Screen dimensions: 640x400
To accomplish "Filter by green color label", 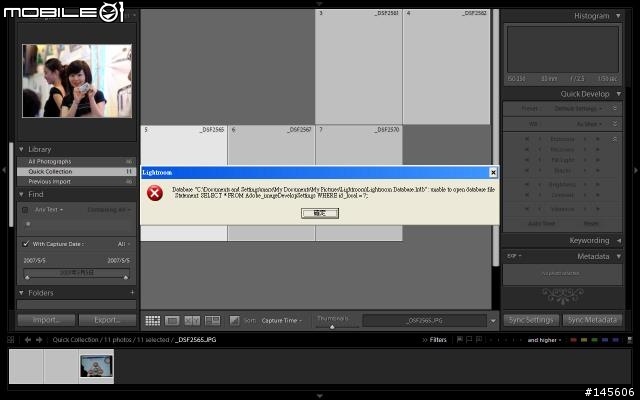I will 595,340.
